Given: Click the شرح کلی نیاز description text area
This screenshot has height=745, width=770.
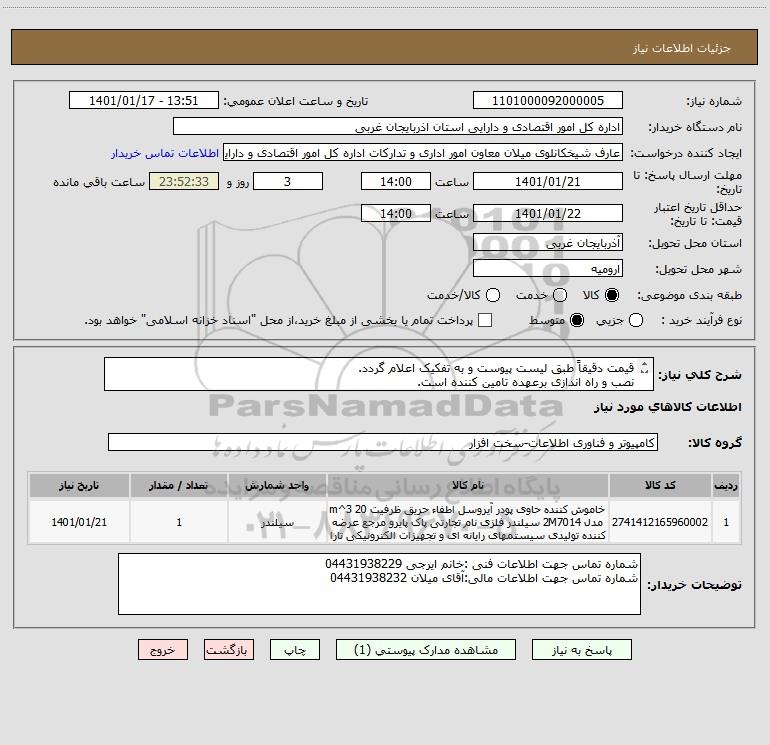Looking at the screenshot, I should click(x=379, y=374).
